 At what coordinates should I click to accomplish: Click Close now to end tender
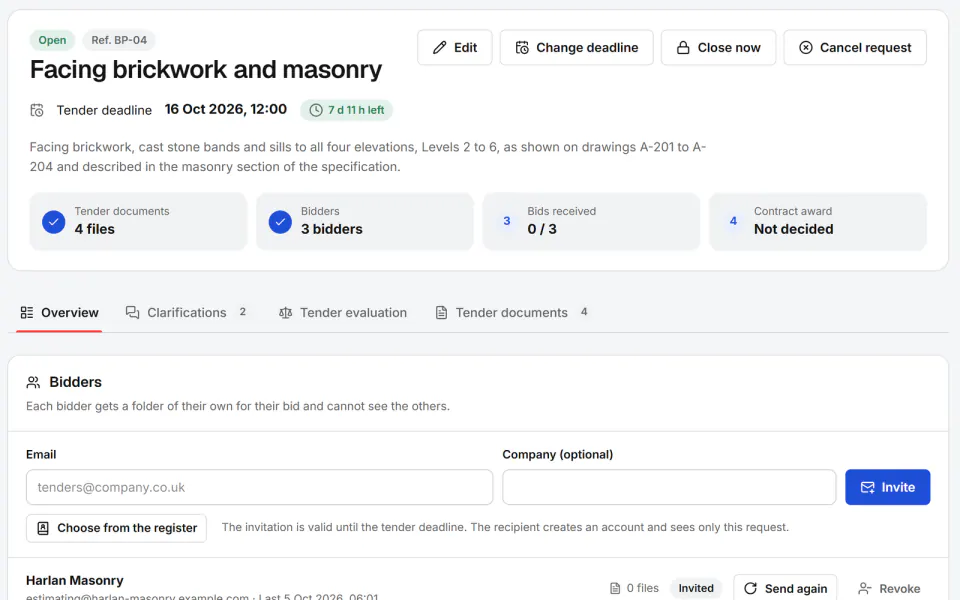(x=718, y=48)
